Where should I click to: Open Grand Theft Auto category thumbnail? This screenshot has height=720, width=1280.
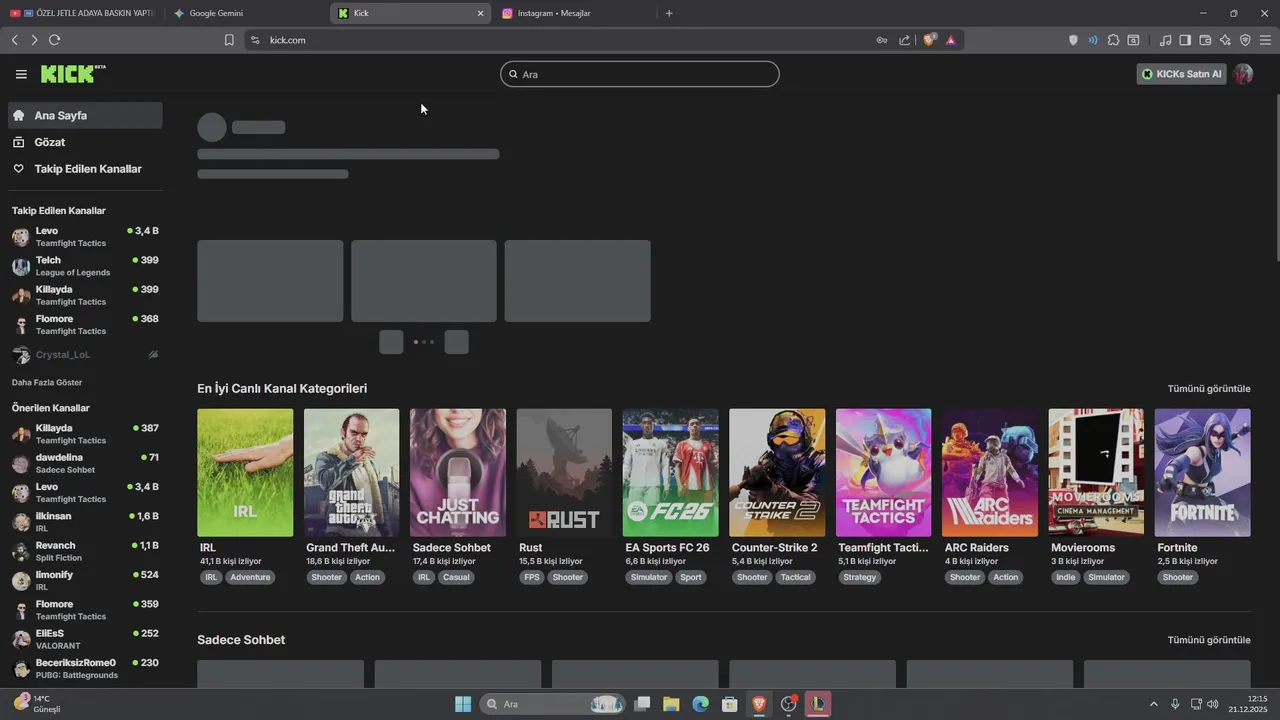click(351, 472)
